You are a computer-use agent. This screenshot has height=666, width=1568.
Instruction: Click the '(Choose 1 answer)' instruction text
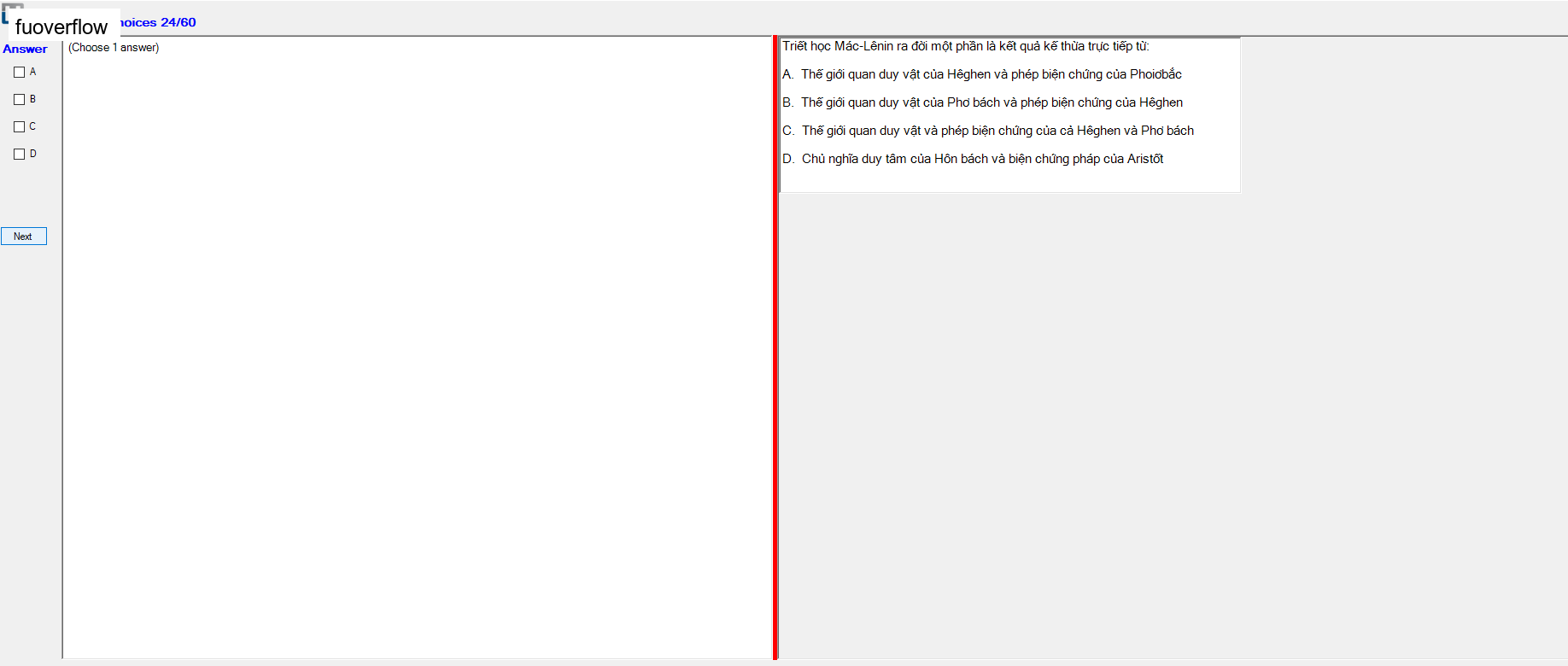(114, 48)
